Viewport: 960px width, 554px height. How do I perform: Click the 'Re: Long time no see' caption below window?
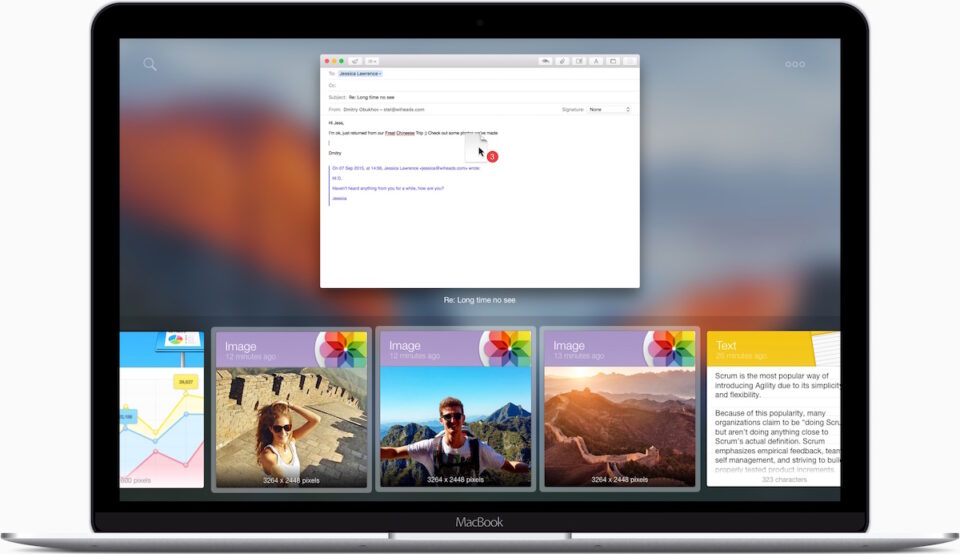(x=479, y=300)
